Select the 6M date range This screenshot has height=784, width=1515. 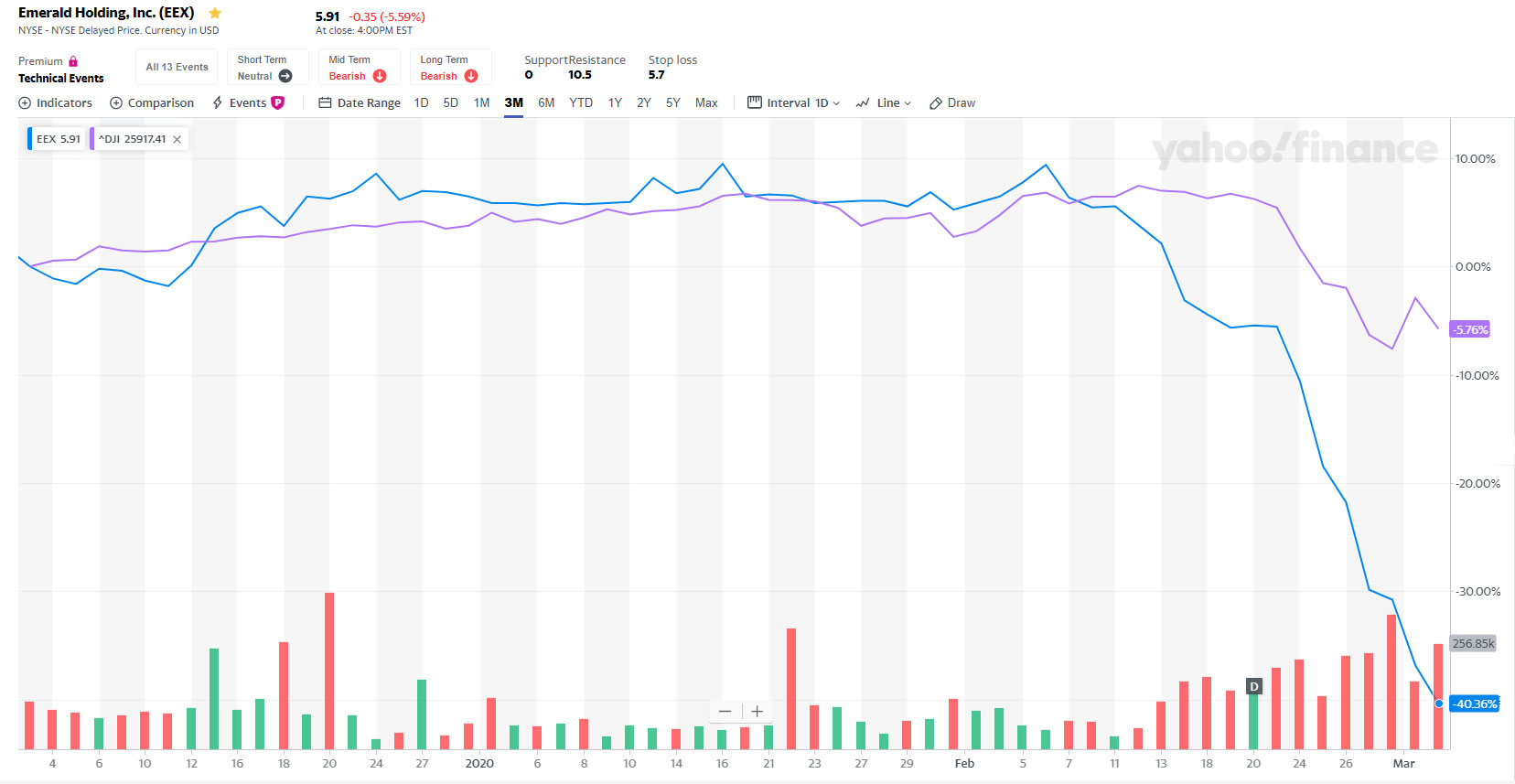click(x=546, y=103)
